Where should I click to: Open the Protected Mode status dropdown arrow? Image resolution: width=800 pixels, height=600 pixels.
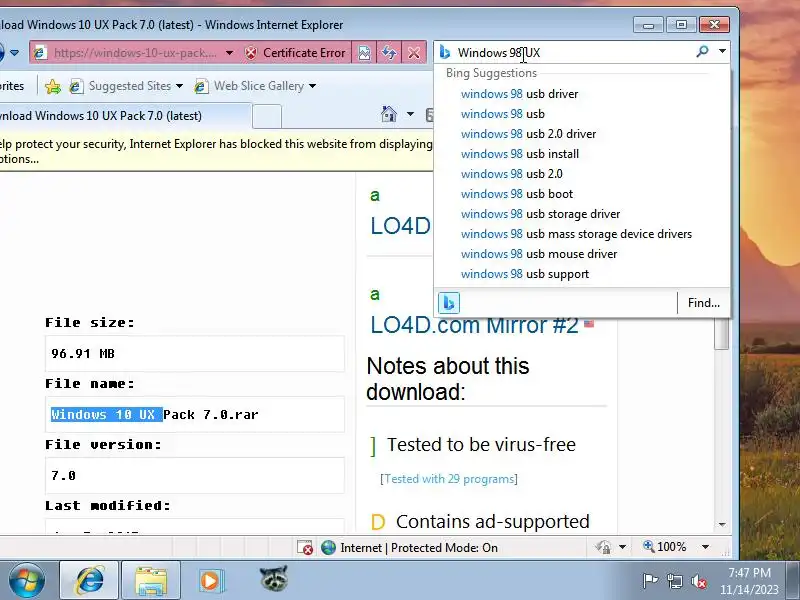click(x=622, y=547)
